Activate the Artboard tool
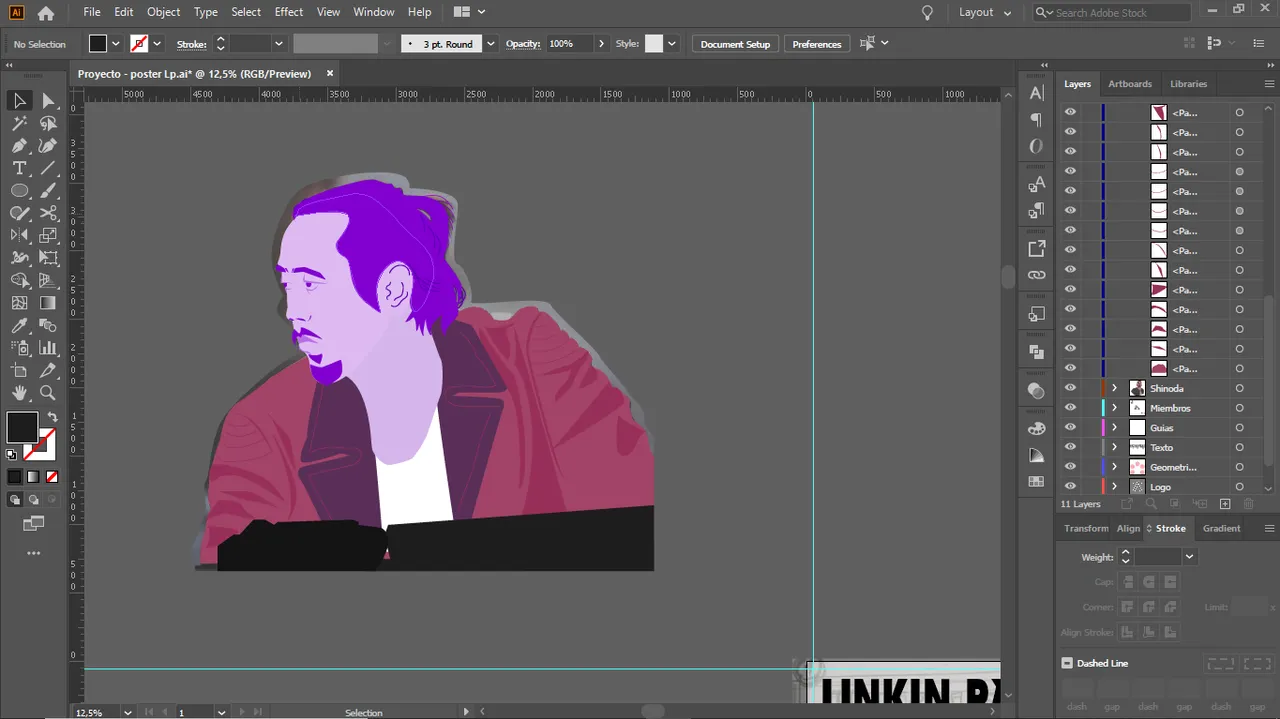1280x719 pixels. coord(19,371)
